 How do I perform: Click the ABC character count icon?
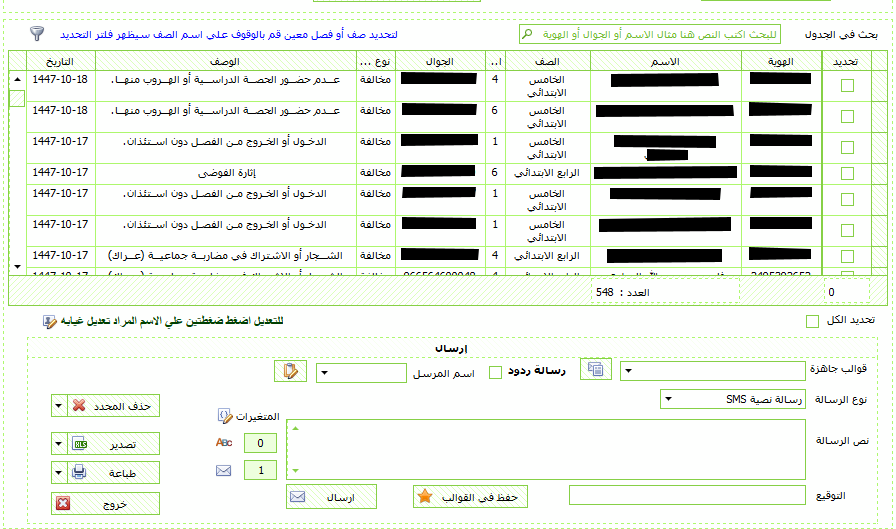224,442
